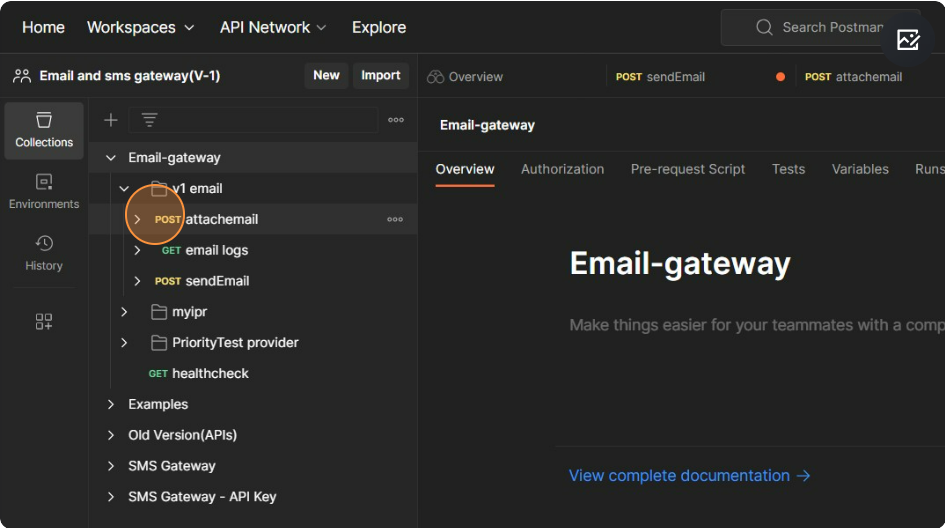945x528 pixels.
Task: Open the Workspaces dropdown menu
Action: click(140, 27)
